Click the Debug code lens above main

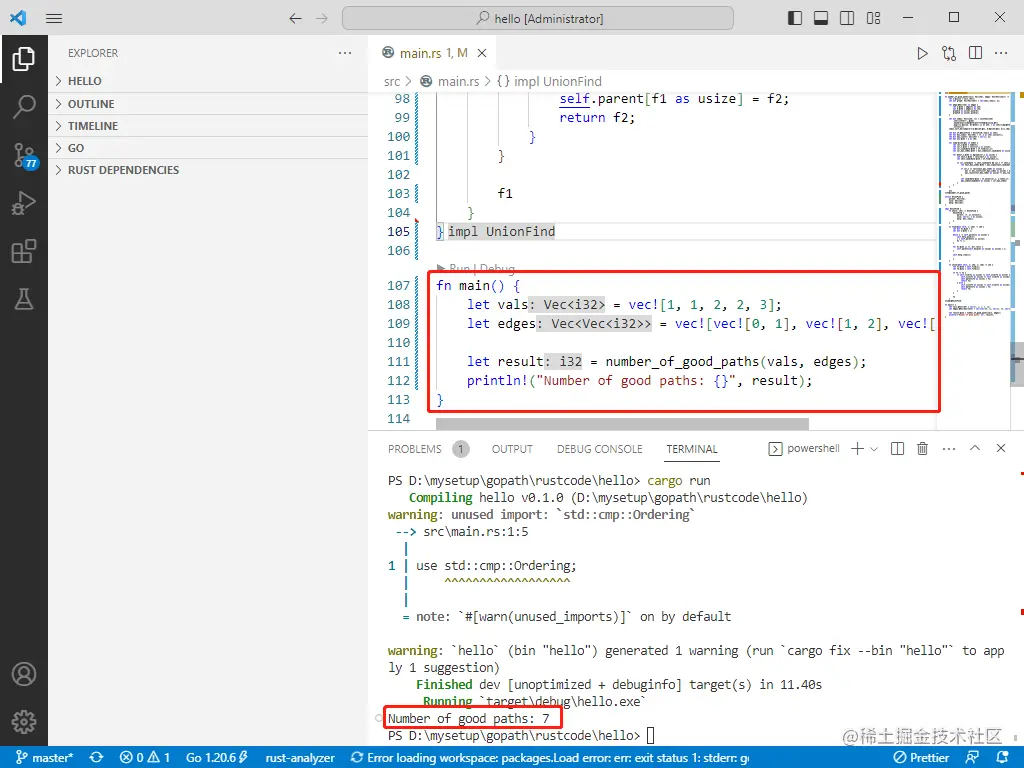497,268
